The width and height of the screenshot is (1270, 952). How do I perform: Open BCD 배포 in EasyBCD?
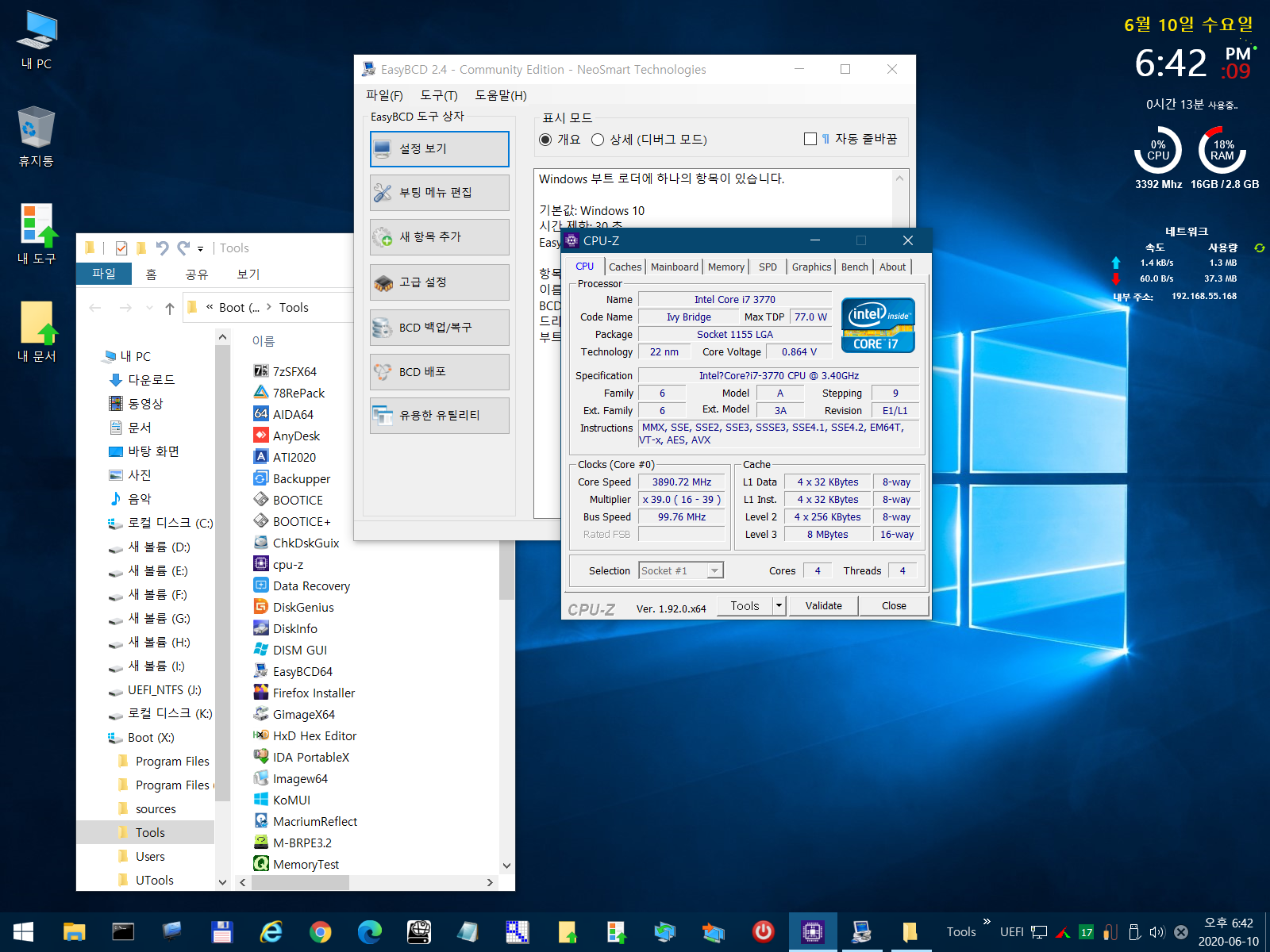(x=439, y=372)
